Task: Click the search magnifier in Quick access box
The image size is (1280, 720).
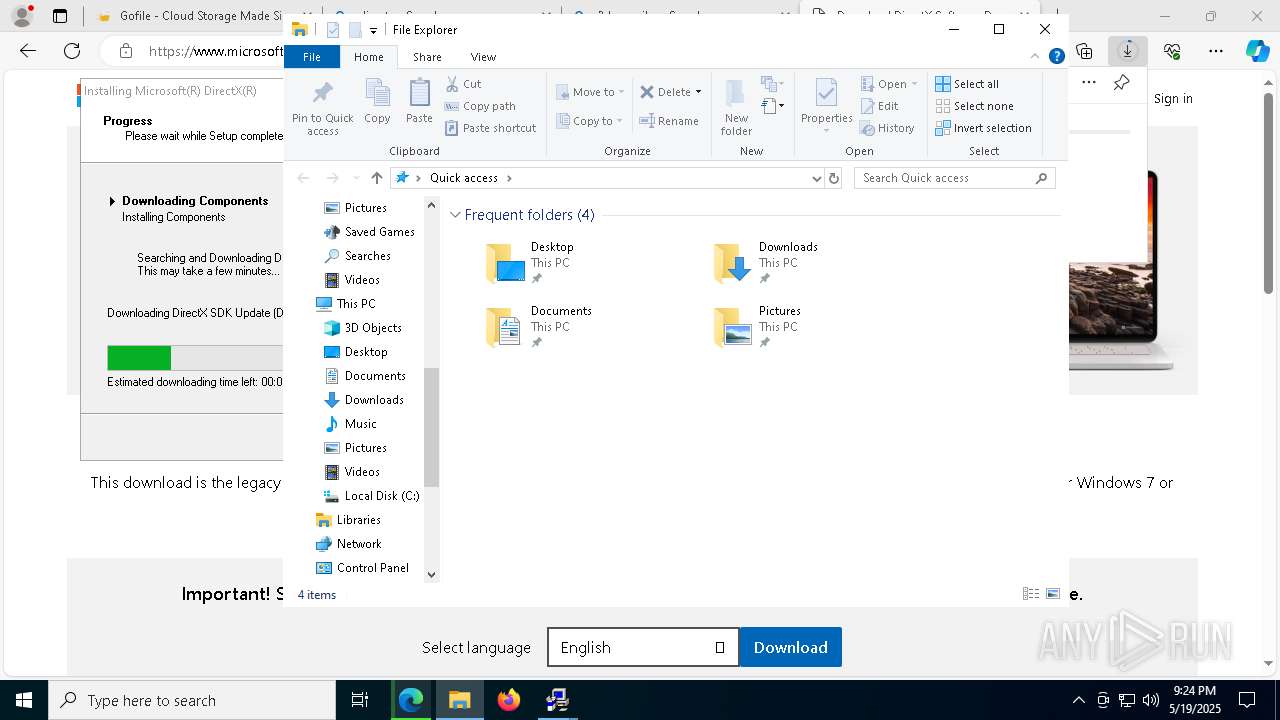Action: tap(1041, 178)
